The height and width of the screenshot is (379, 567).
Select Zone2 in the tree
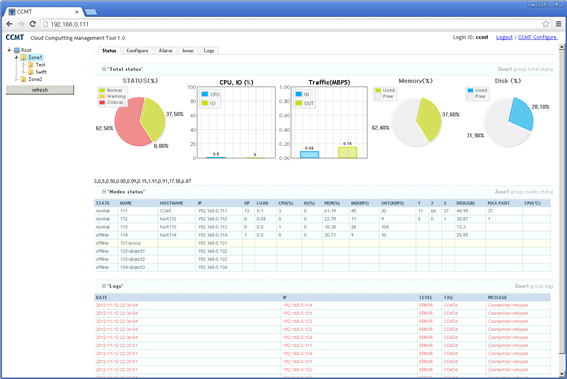(x=35, y=79)
